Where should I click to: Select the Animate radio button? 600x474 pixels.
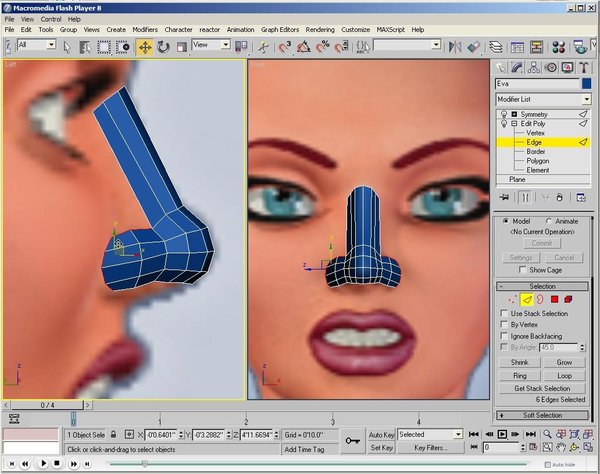click(x=549, y=222)
